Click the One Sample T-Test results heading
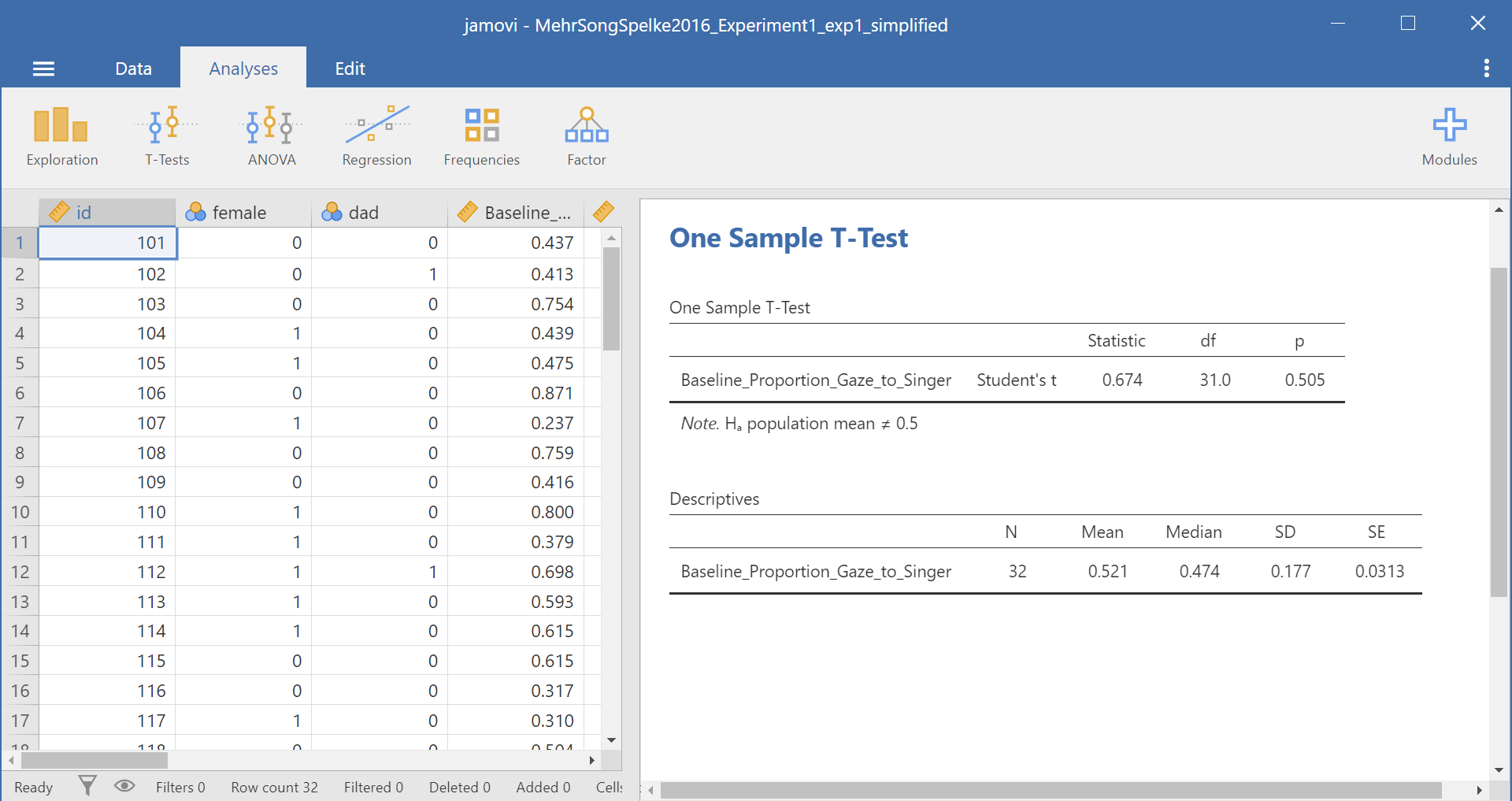The image size is (1512, 801). [788, 238]
